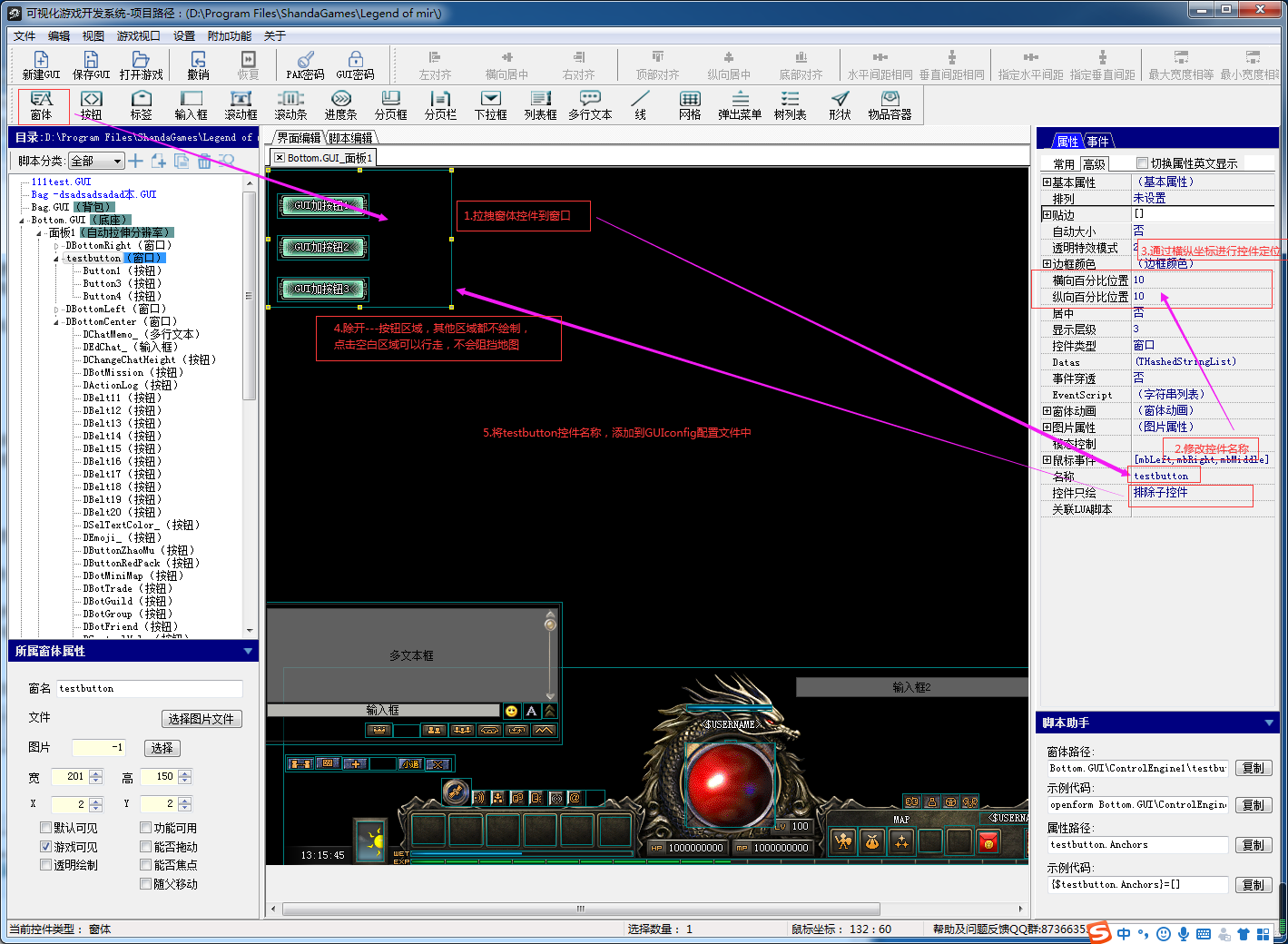This screenshot has width=1288, height=944.
Task: Click the plus add-script icon
Action: [x=136, y=161]
